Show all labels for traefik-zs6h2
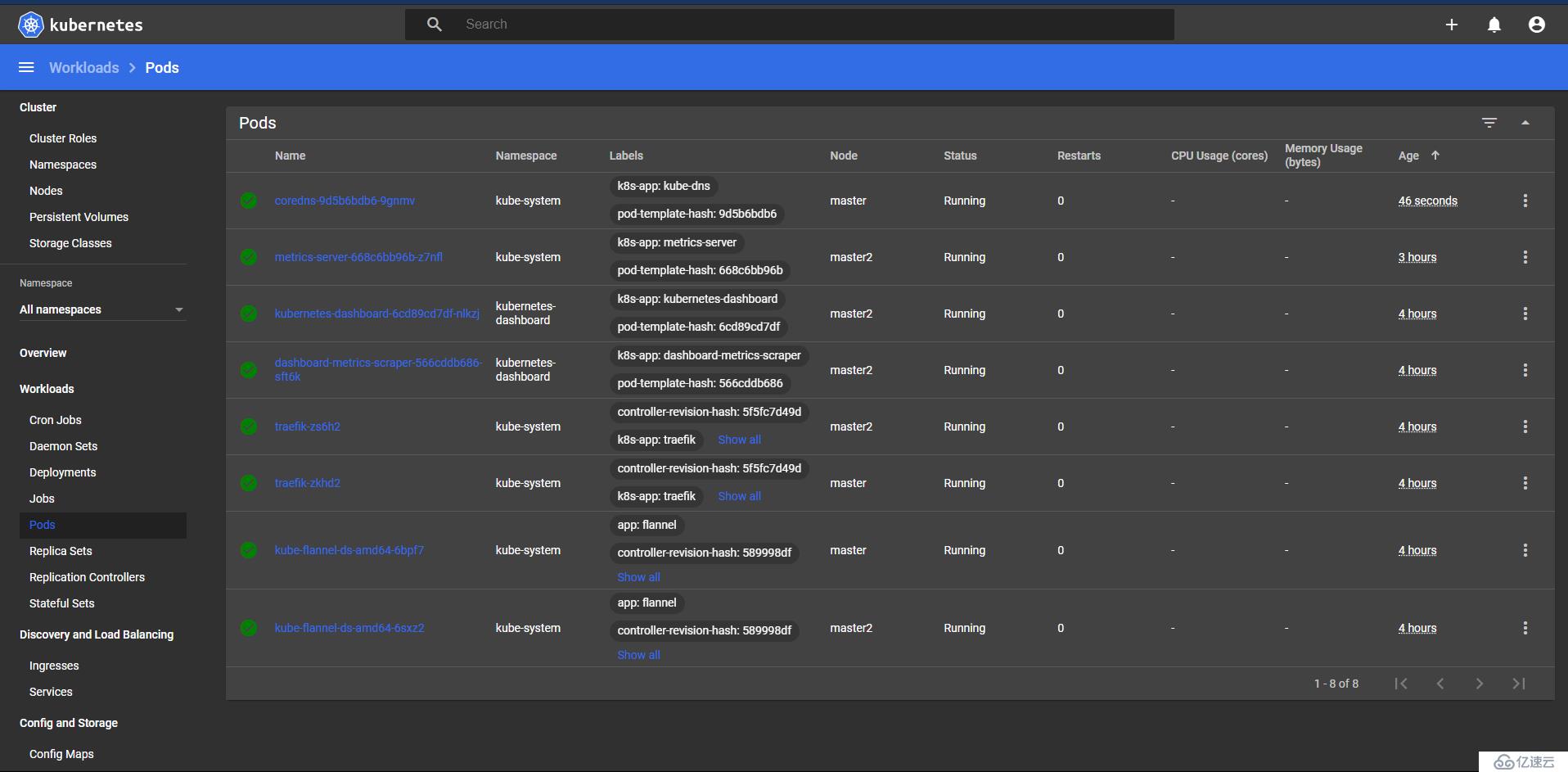The image size is (1568, 772). 739,440
